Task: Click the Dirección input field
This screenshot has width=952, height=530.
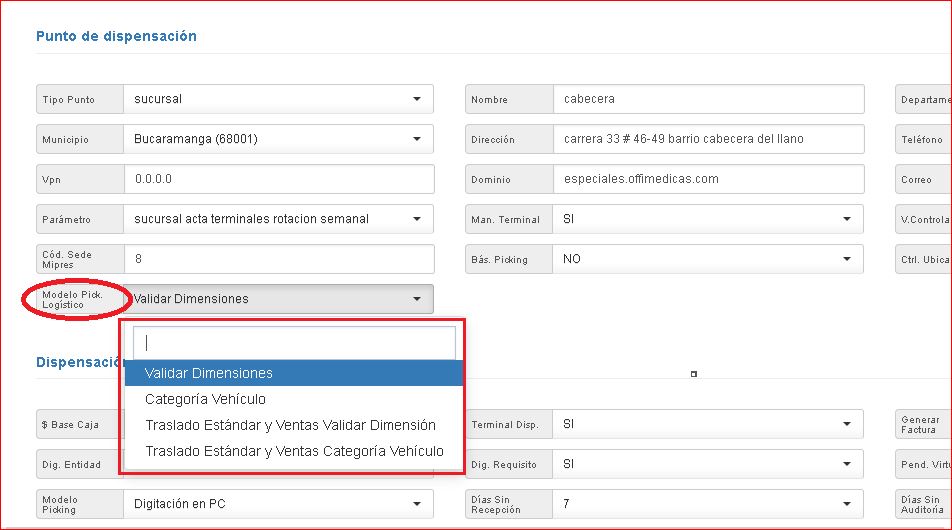Action: pyautogui.click(x=709, y=139)
